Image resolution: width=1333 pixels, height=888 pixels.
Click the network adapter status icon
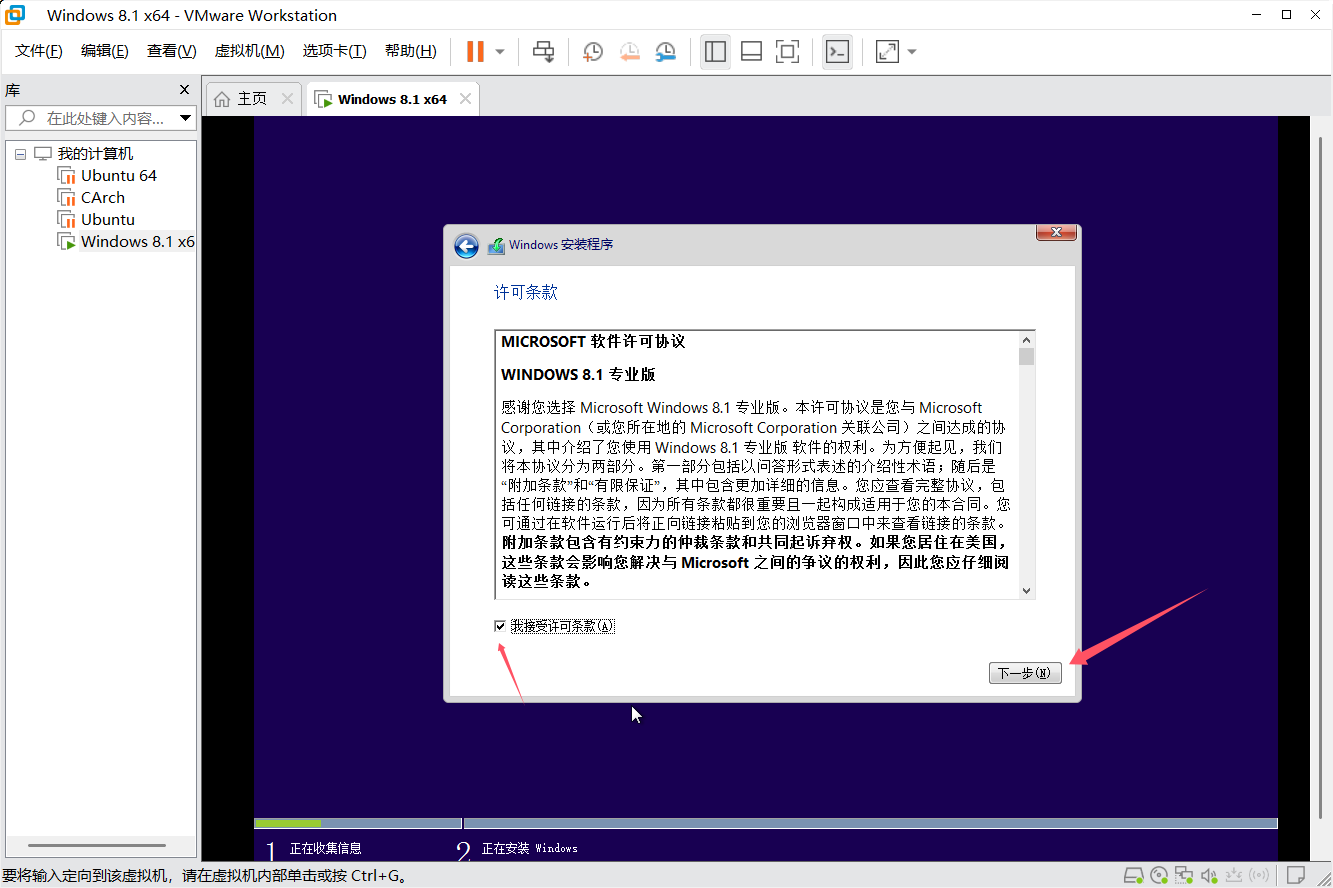[x=1184, y=875]
